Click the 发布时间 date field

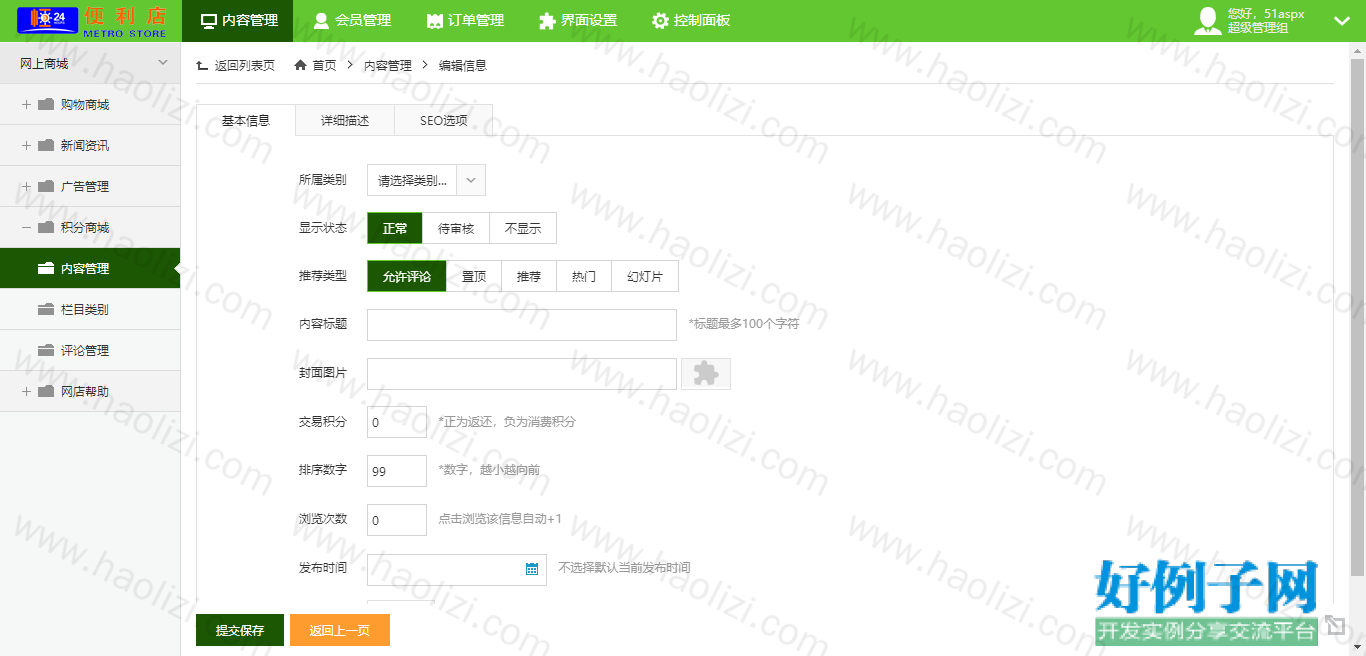(457, 569)
